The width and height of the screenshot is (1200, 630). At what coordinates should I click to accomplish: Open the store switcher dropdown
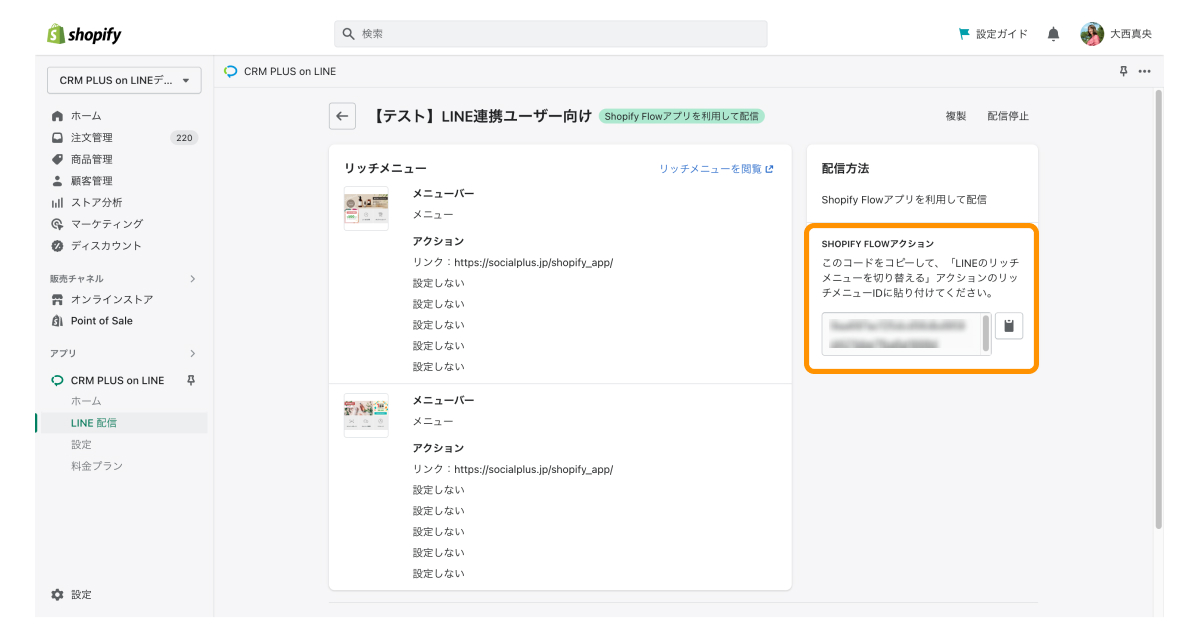click(123, 80)
